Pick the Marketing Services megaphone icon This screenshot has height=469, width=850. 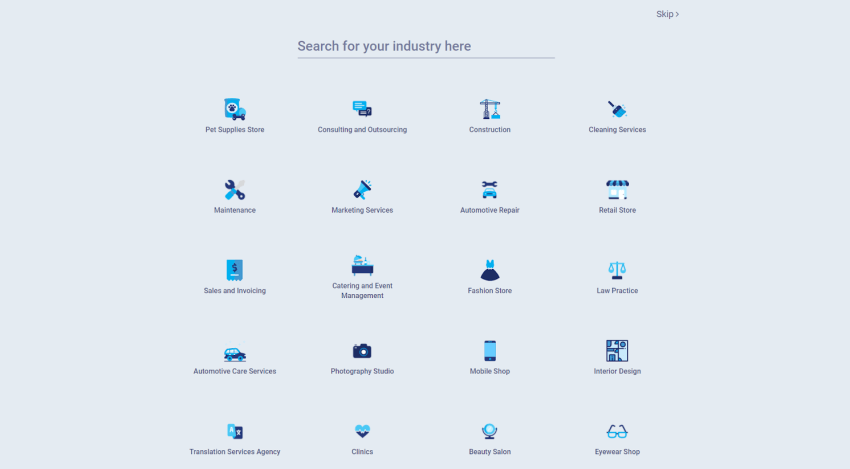click(x=362, y=190)
